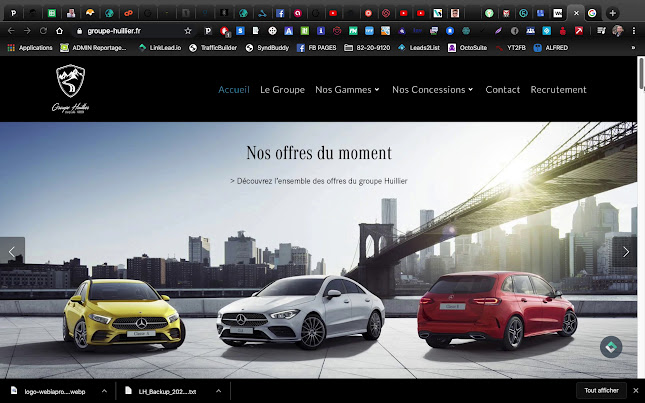The width and height of the screenshot is (645, 403).
Task: Open the LinkLead.io bookmark
Action: click(160, 48)
